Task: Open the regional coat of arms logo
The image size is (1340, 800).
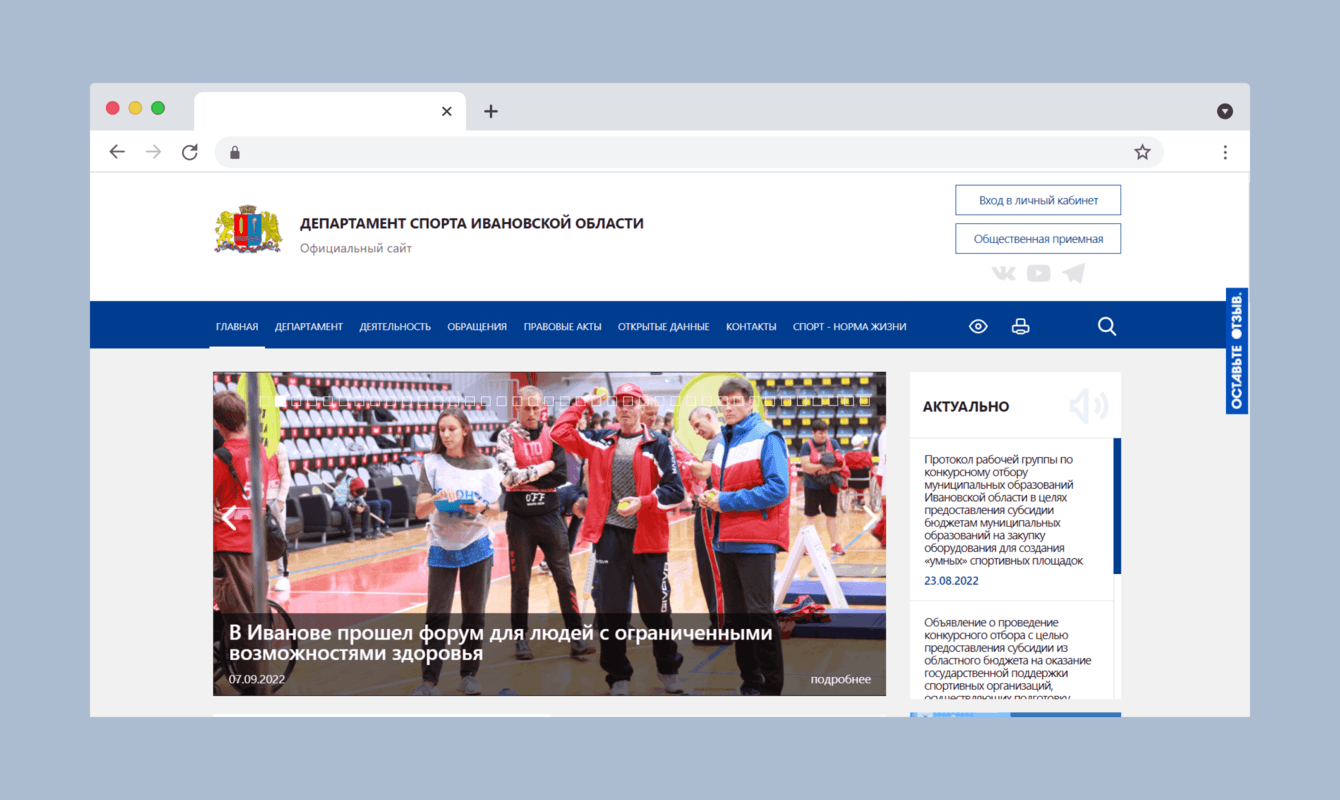Action: point(247,229)
